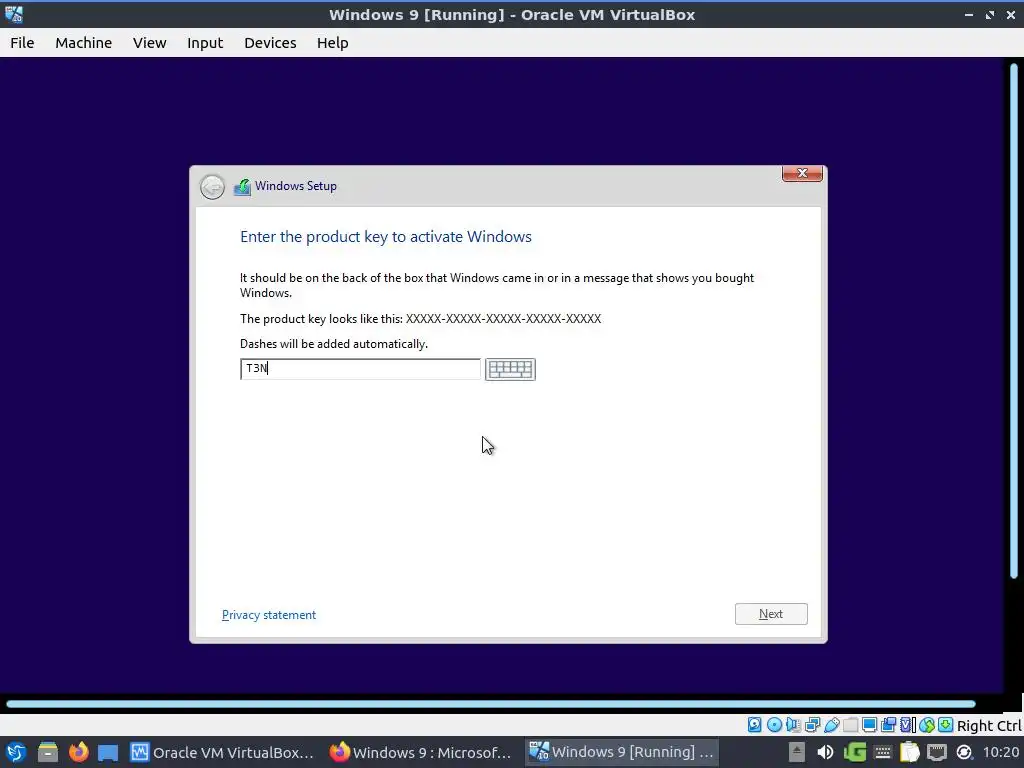Click the hard disk activity status icon
This screenshot has height=768, width=1024.
(755, 724)
